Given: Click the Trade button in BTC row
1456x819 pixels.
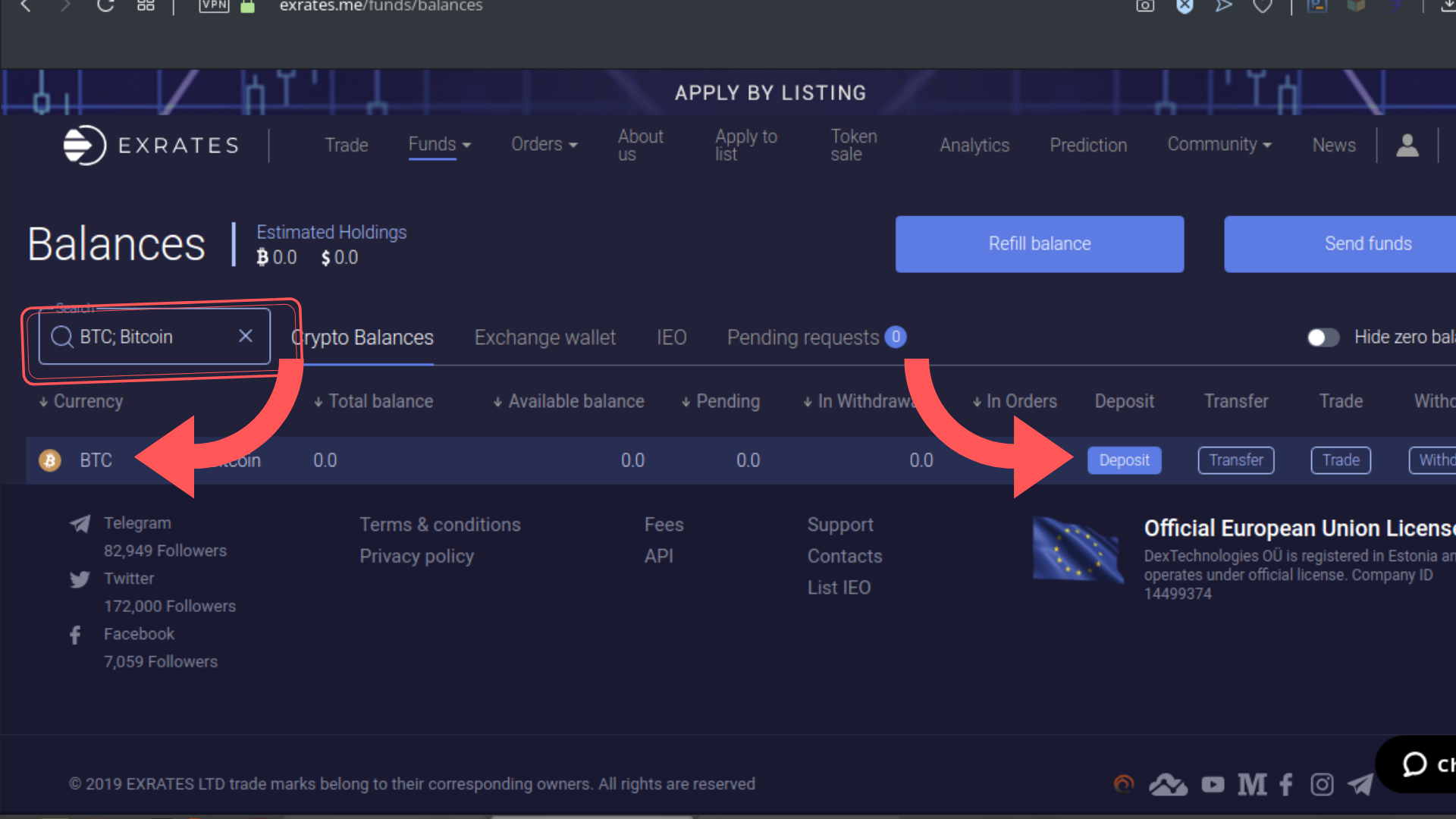Looking at the screenshot, I should tap(1341, 460).
